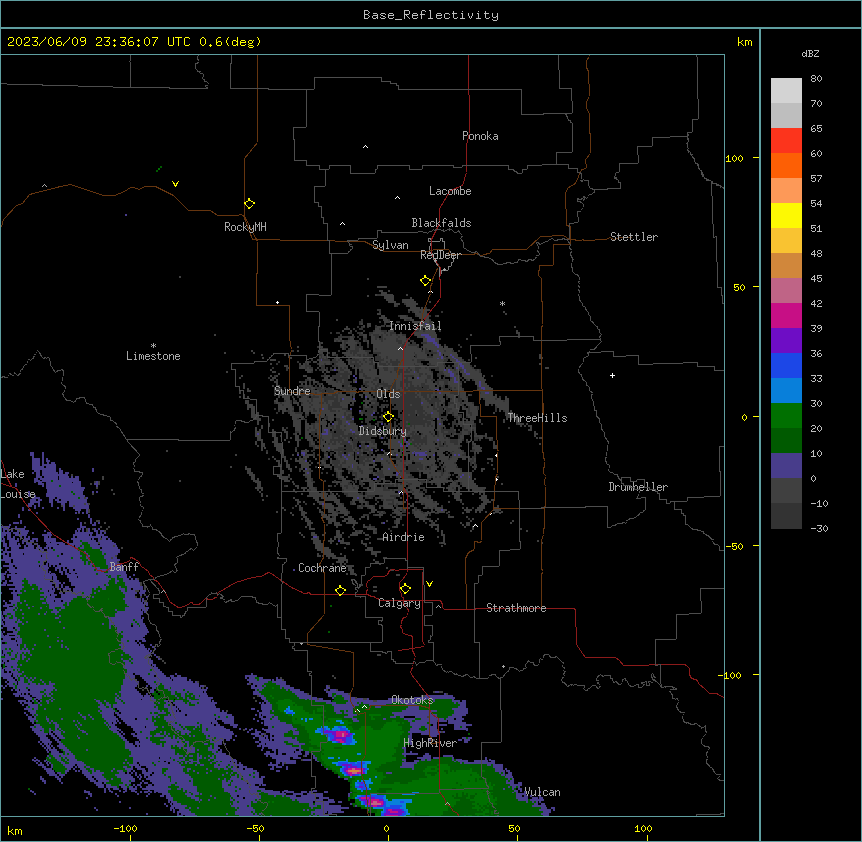Click the Sundre town label

click(292, 391)
